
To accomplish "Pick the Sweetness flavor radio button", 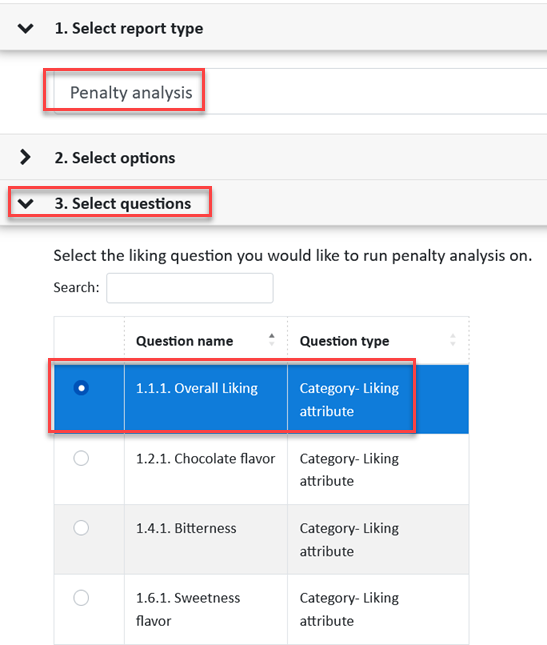I will 81,597.
